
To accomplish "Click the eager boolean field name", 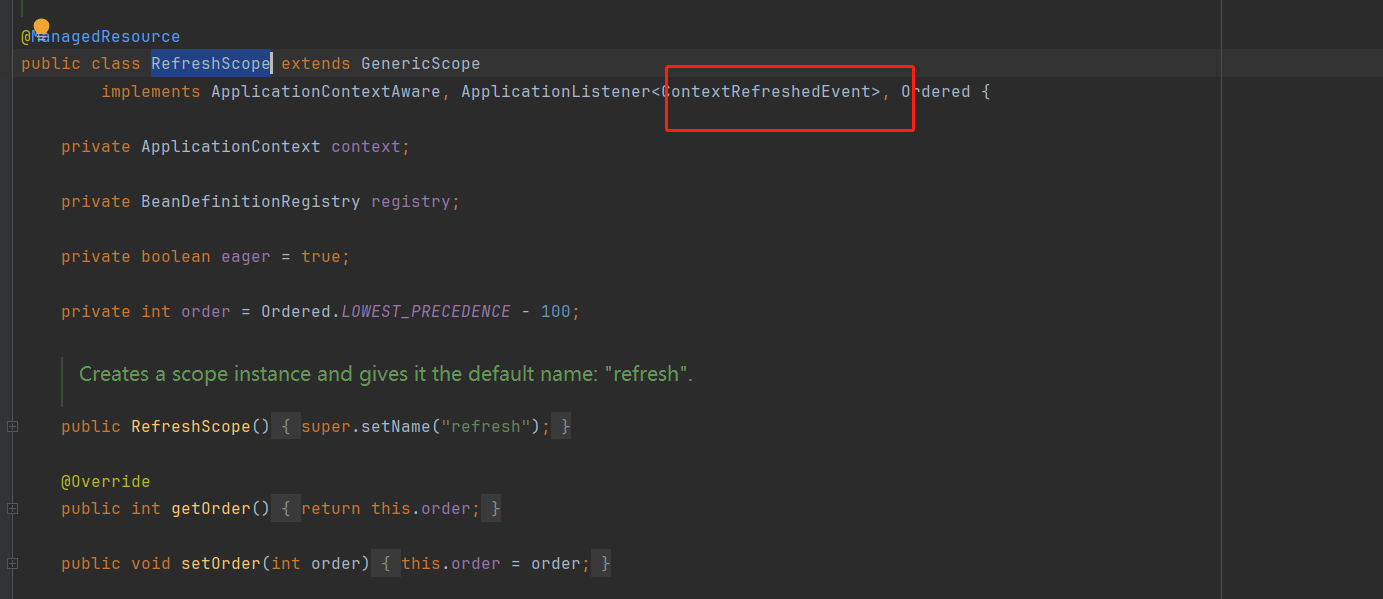I will pyautogui.click(x=245, y=257).
